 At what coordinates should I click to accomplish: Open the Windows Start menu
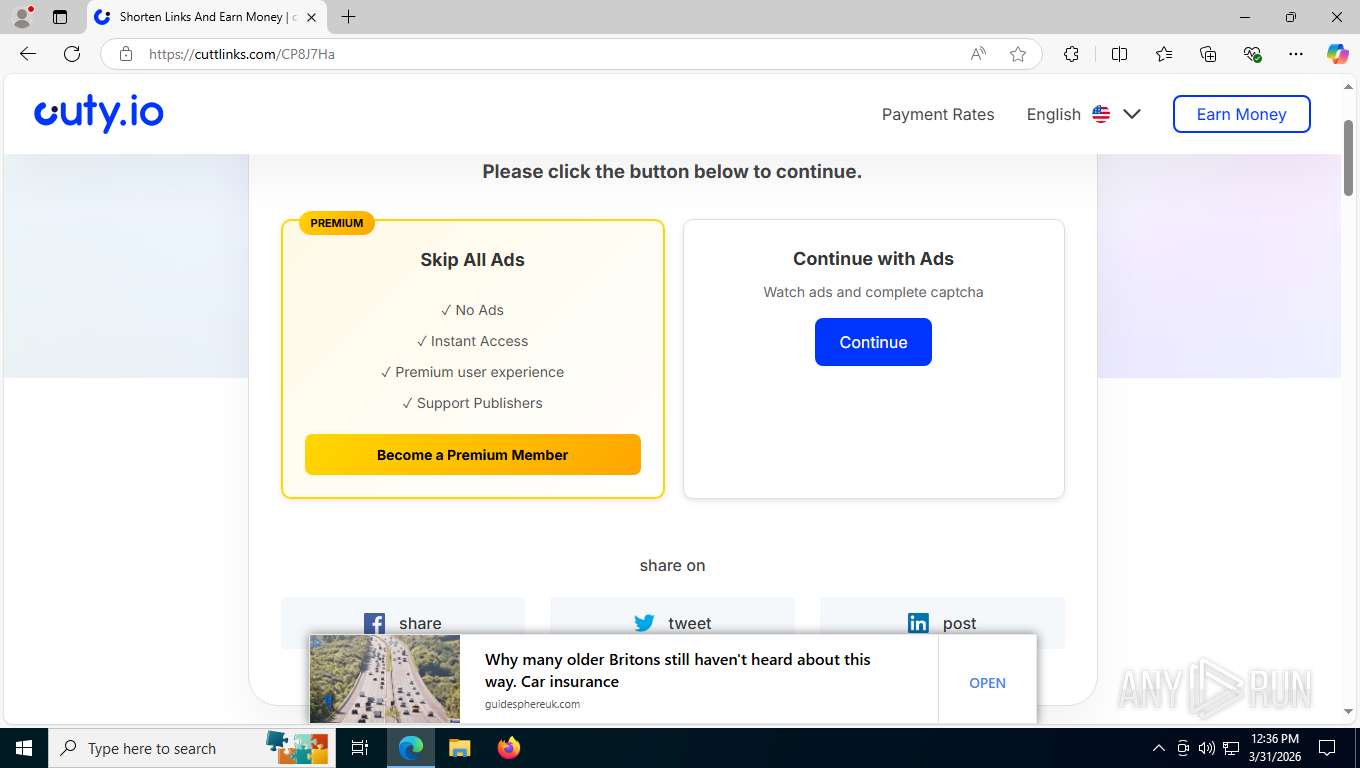(x=23, y=748)
